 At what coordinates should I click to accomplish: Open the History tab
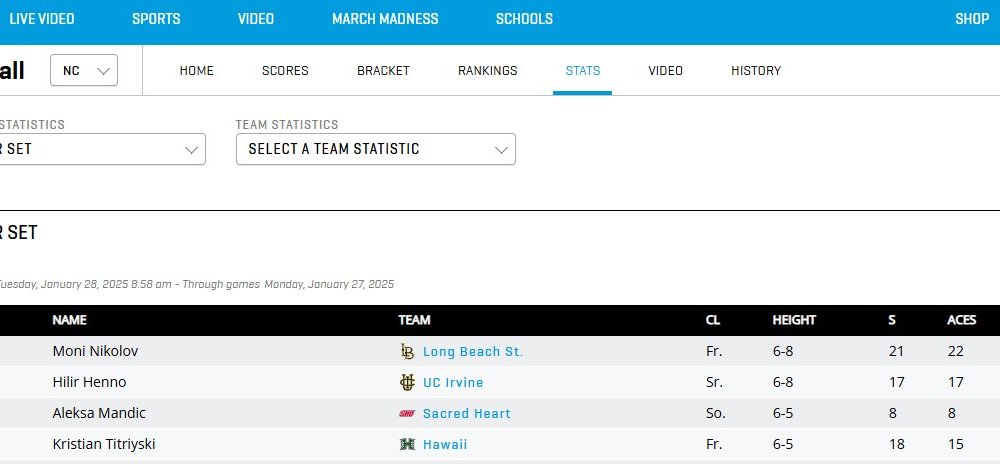(756, 71)
